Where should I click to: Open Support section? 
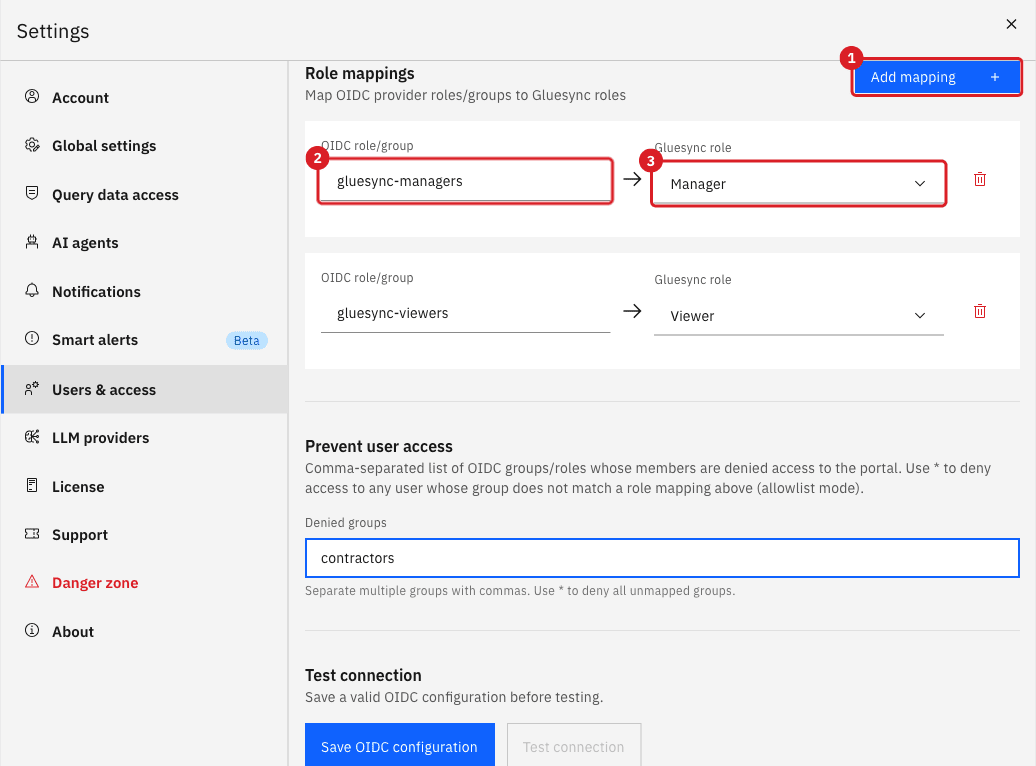[145, 535]
